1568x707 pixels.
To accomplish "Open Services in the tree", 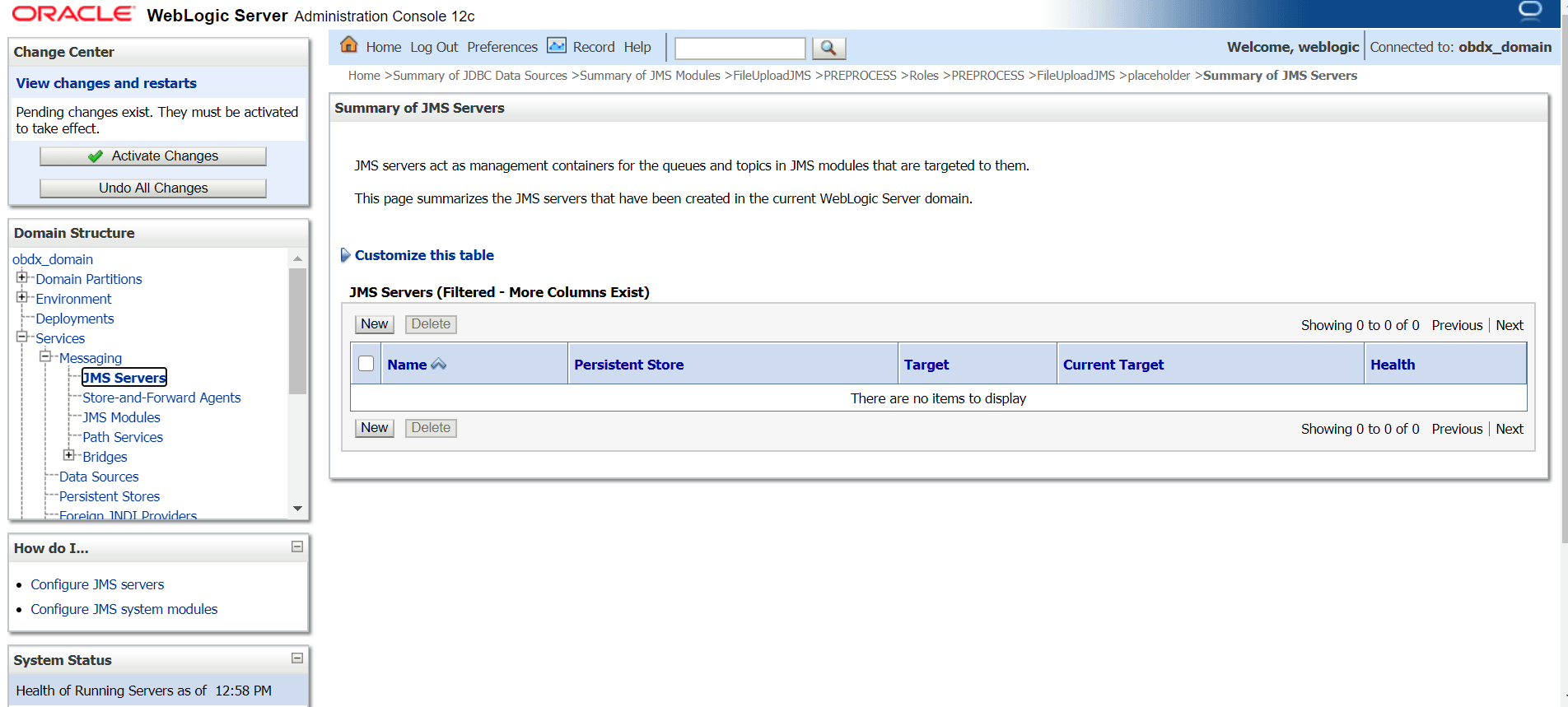I will click(60, 338).
